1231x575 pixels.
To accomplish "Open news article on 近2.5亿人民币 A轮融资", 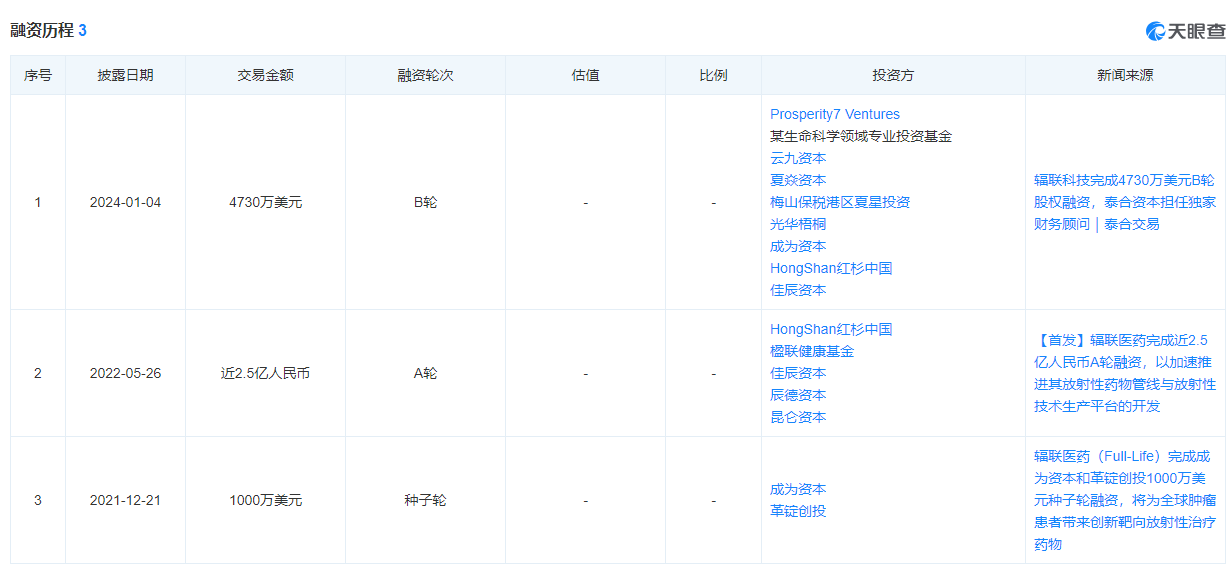I will pyautogui.click(x=1124, y=373).
